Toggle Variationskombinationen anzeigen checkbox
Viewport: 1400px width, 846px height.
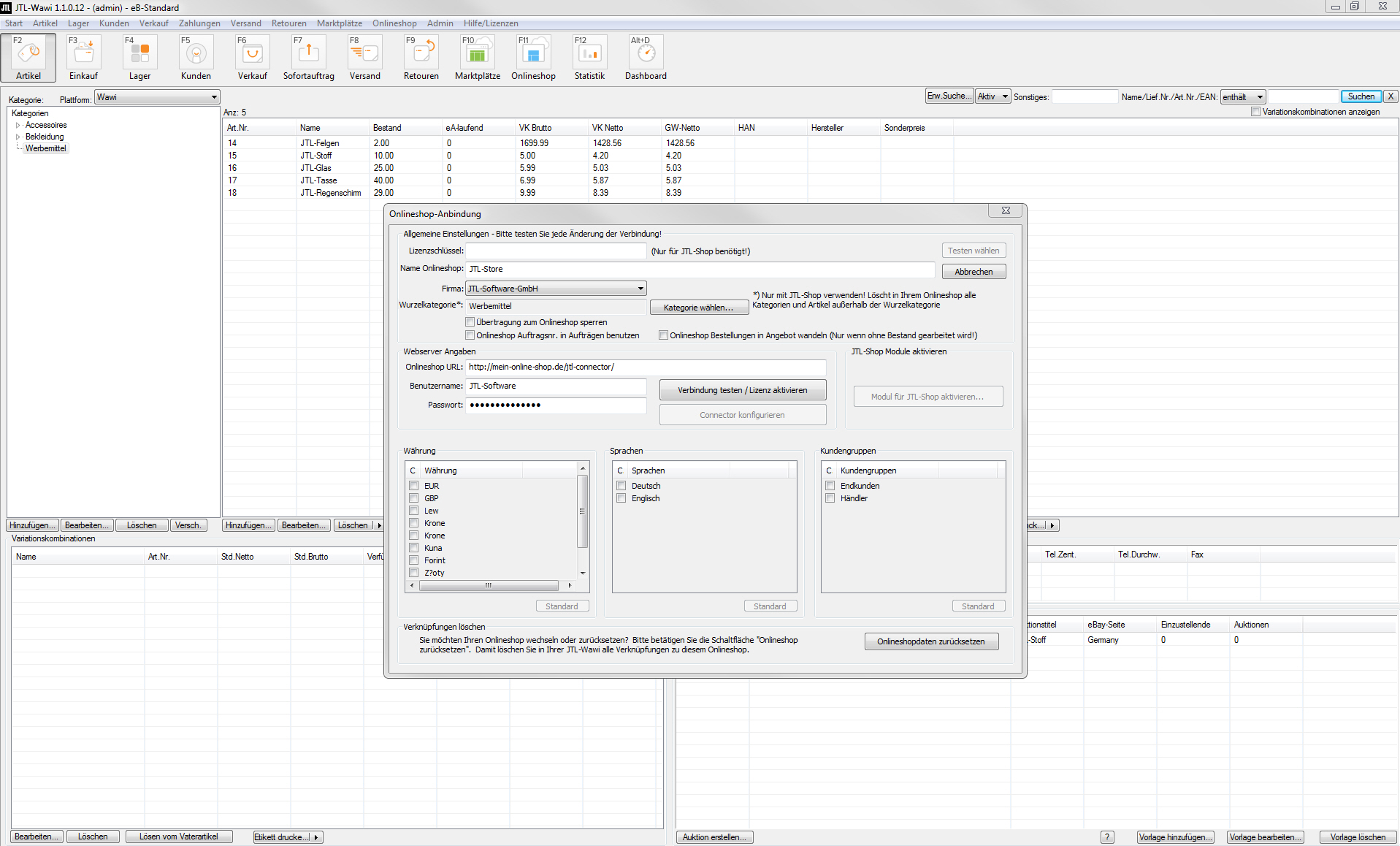[x=1256, y=112]
